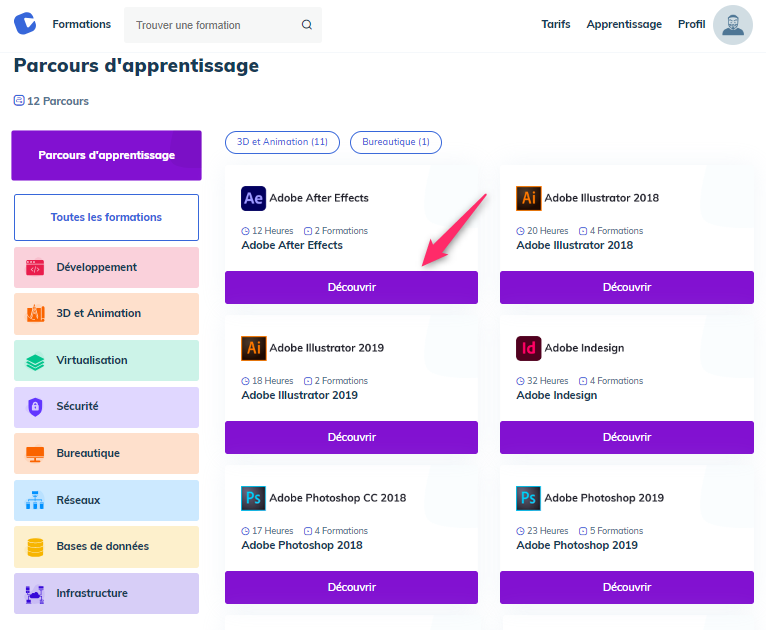766x630 pixels.
Task: Click the 12 Parcours count text
Action: coord(58,101)
